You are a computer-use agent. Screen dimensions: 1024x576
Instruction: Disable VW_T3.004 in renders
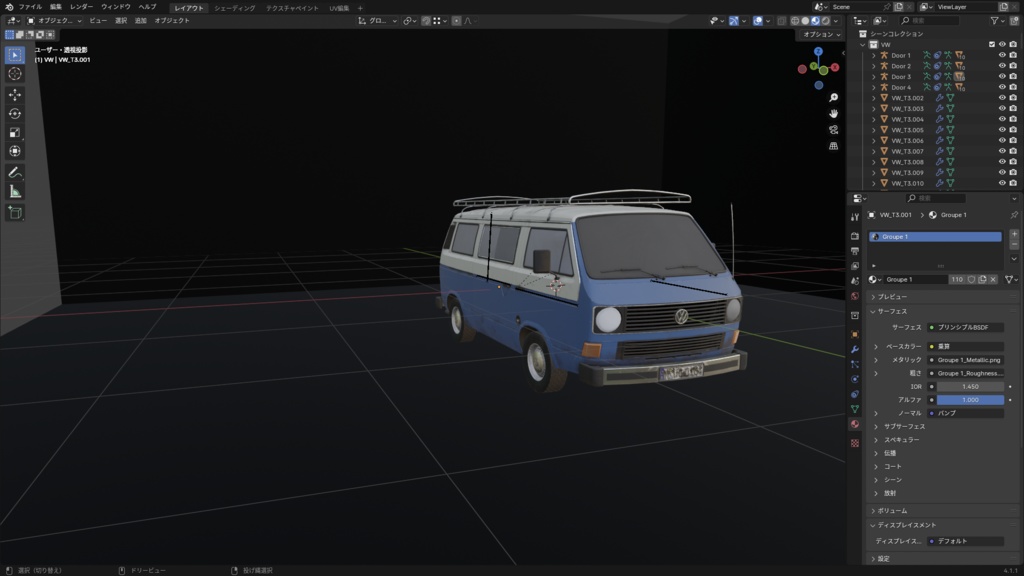(1013, 119)
